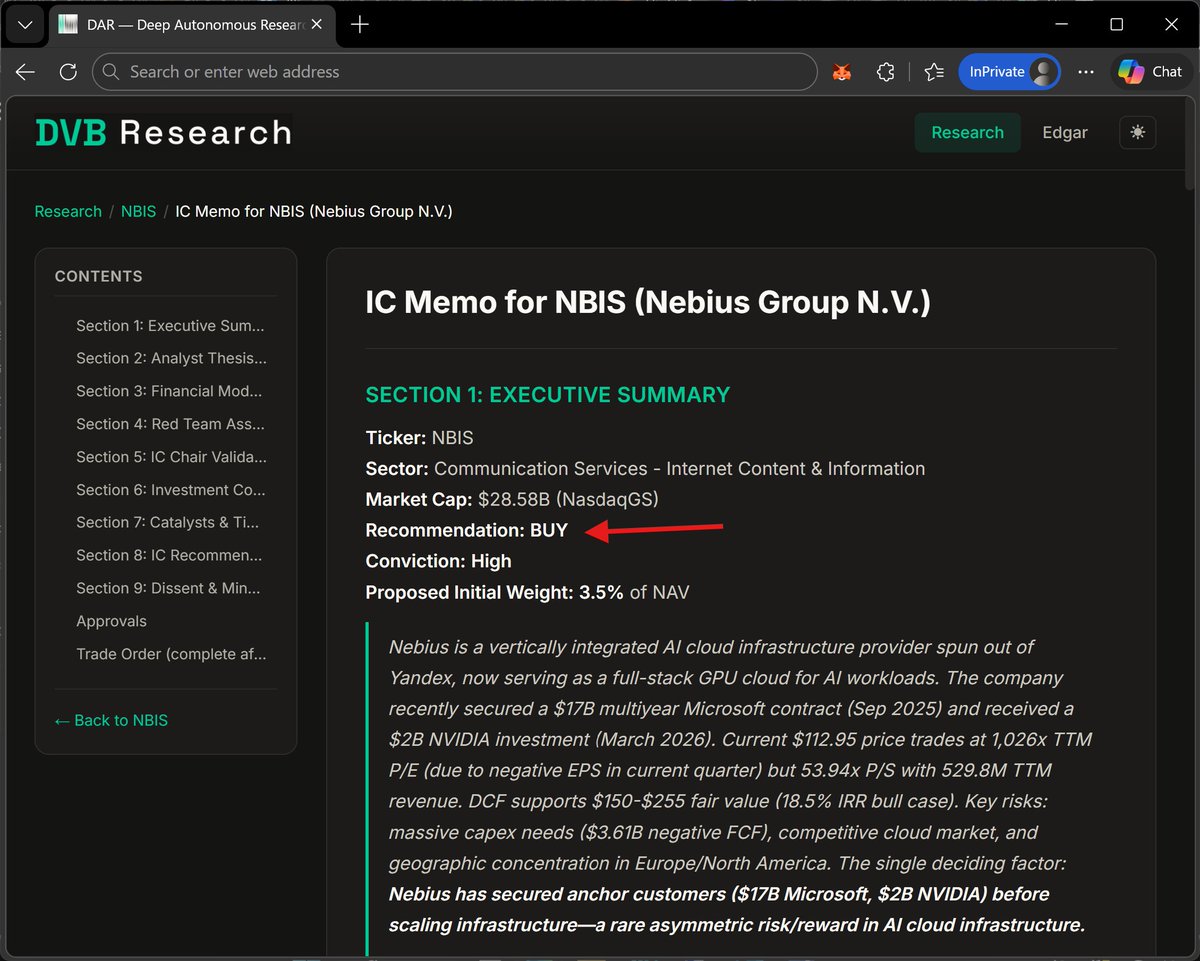
Task: Select the Research nav tab
Action: coord(967,133)
